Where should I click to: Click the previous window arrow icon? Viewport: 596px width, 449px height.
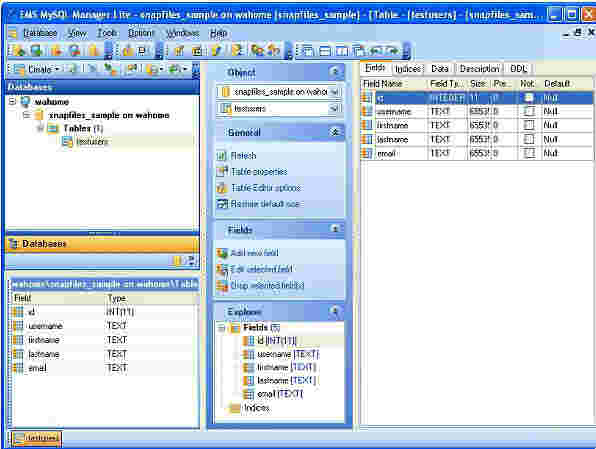pyautogui.click(x=376, y=51)
